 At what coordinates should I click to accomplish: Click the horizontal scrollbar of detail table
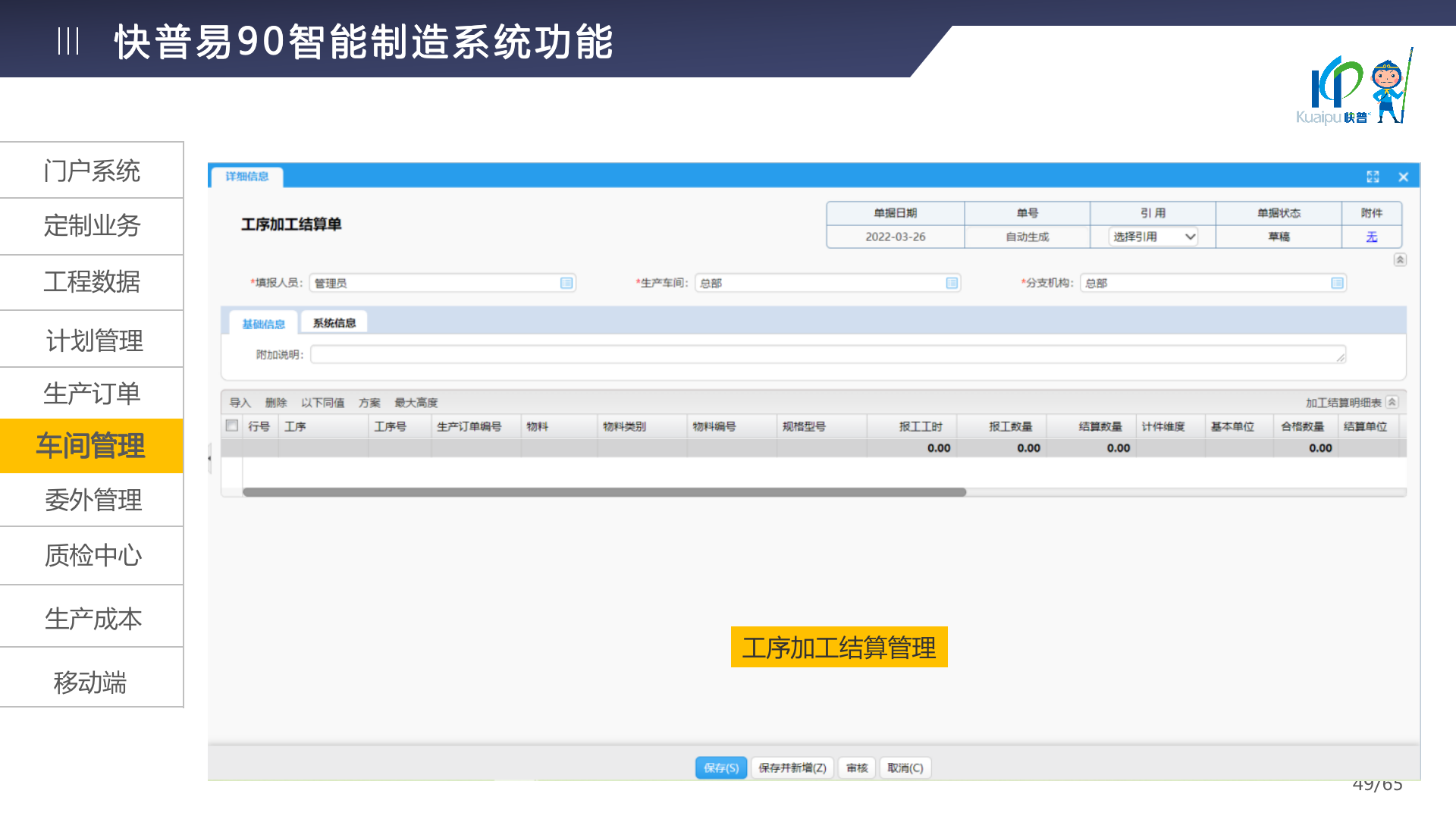[x=604, y=492]
